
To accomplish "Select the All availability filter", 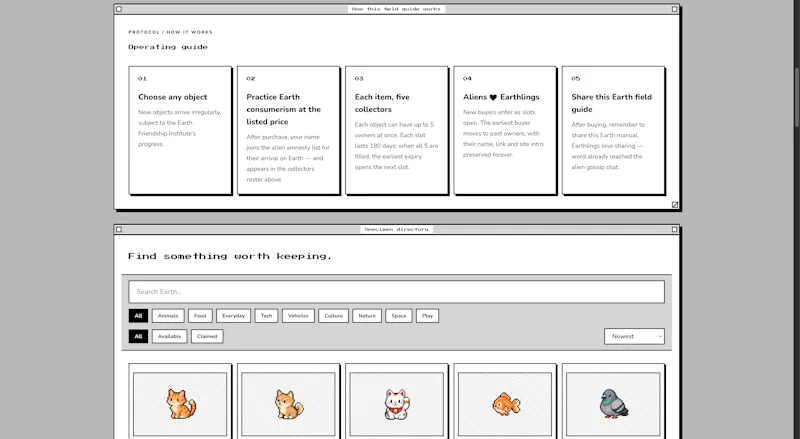I will pyautogui.click(x=138, y=336).
